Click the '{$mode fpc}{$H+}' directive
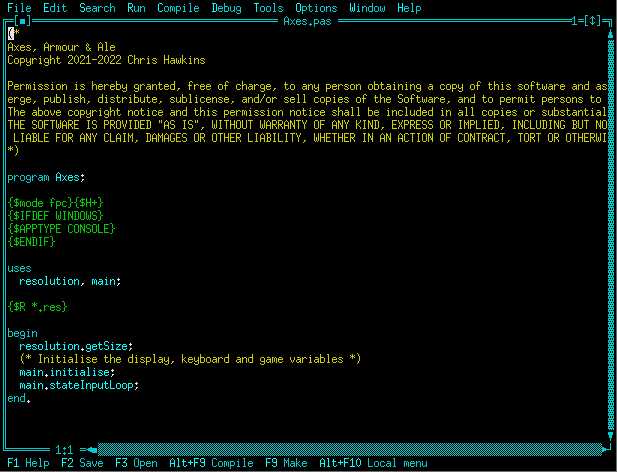617x472 pixels. coord(55,203)
